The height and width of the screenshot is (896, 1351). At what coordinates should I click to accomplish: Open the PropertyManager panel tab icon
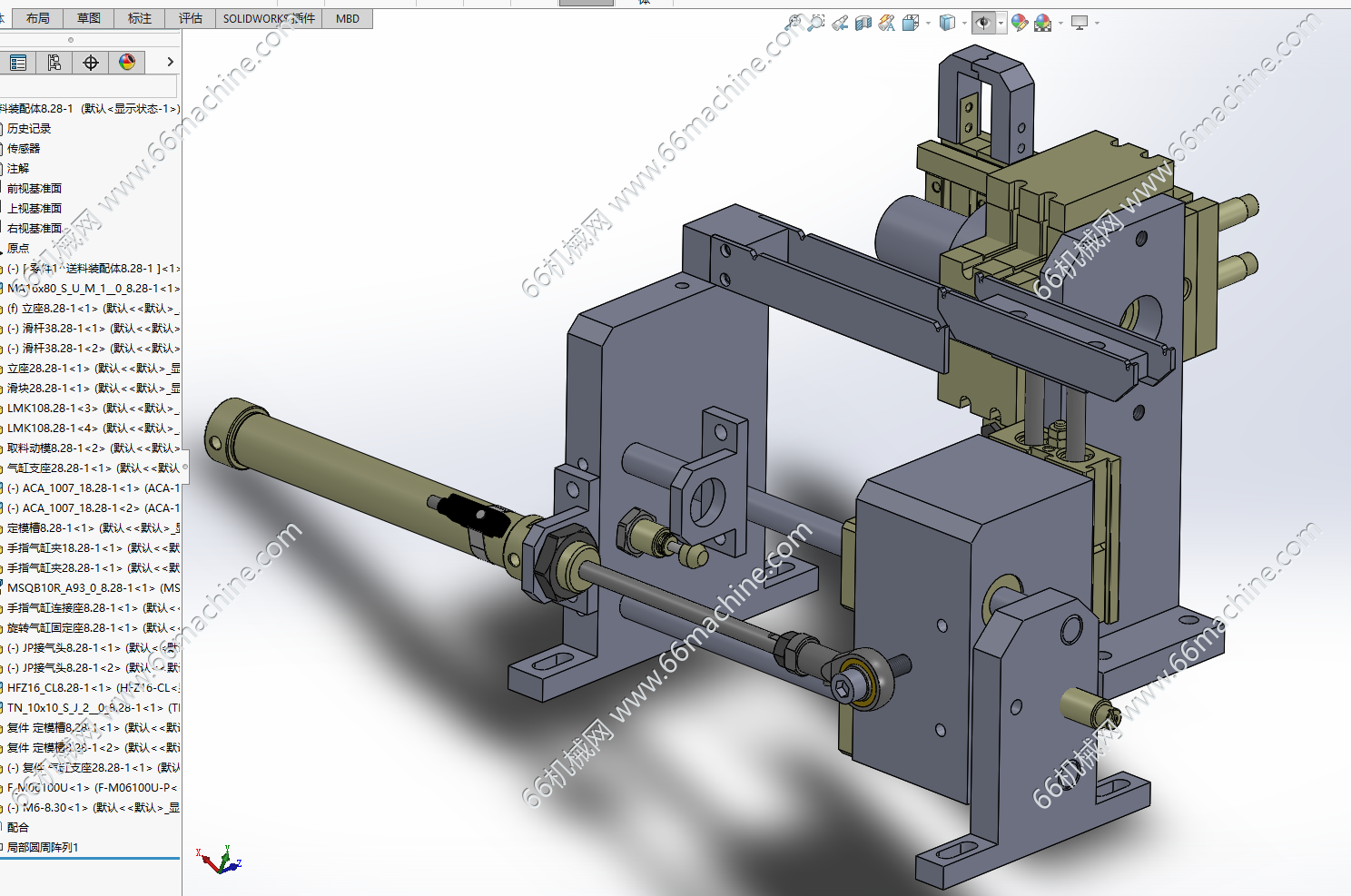[18, 62]
